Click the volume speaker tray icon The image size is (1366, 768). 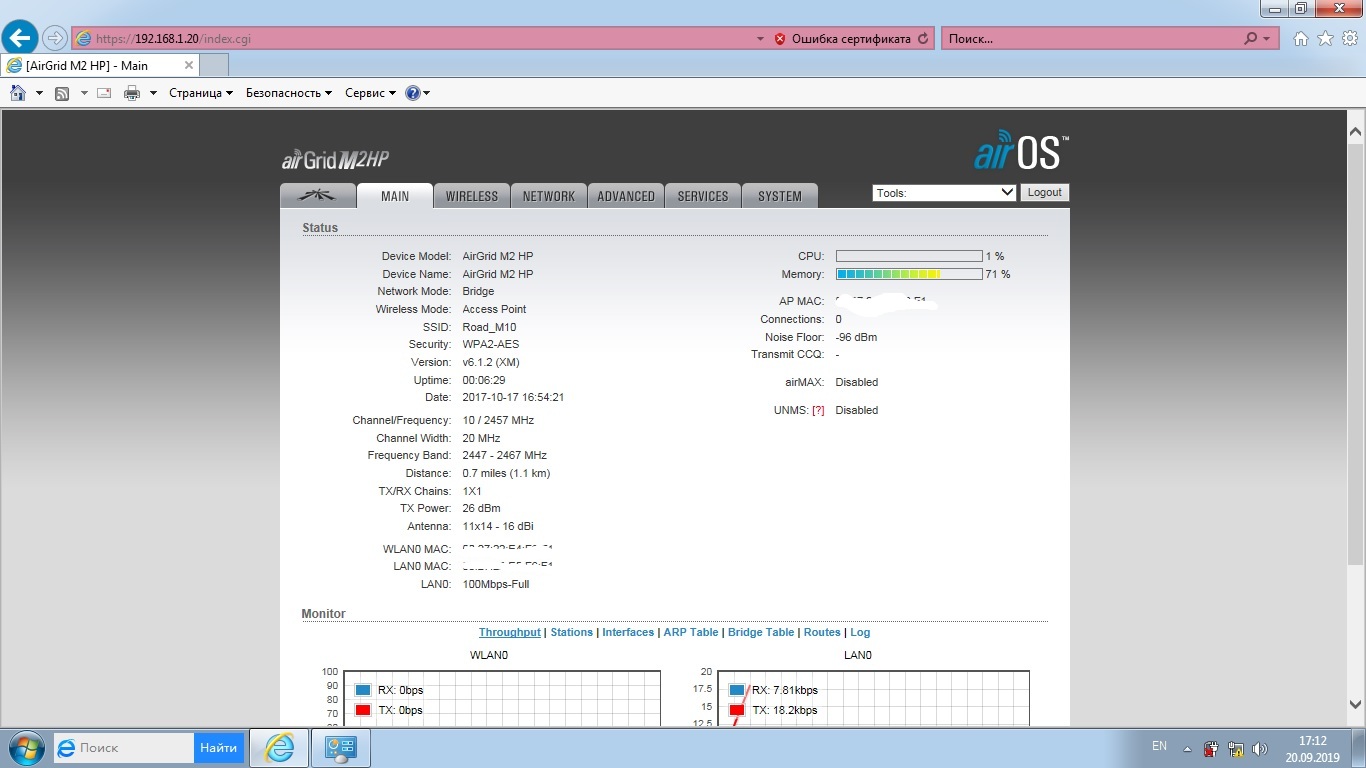point(1260,748)
